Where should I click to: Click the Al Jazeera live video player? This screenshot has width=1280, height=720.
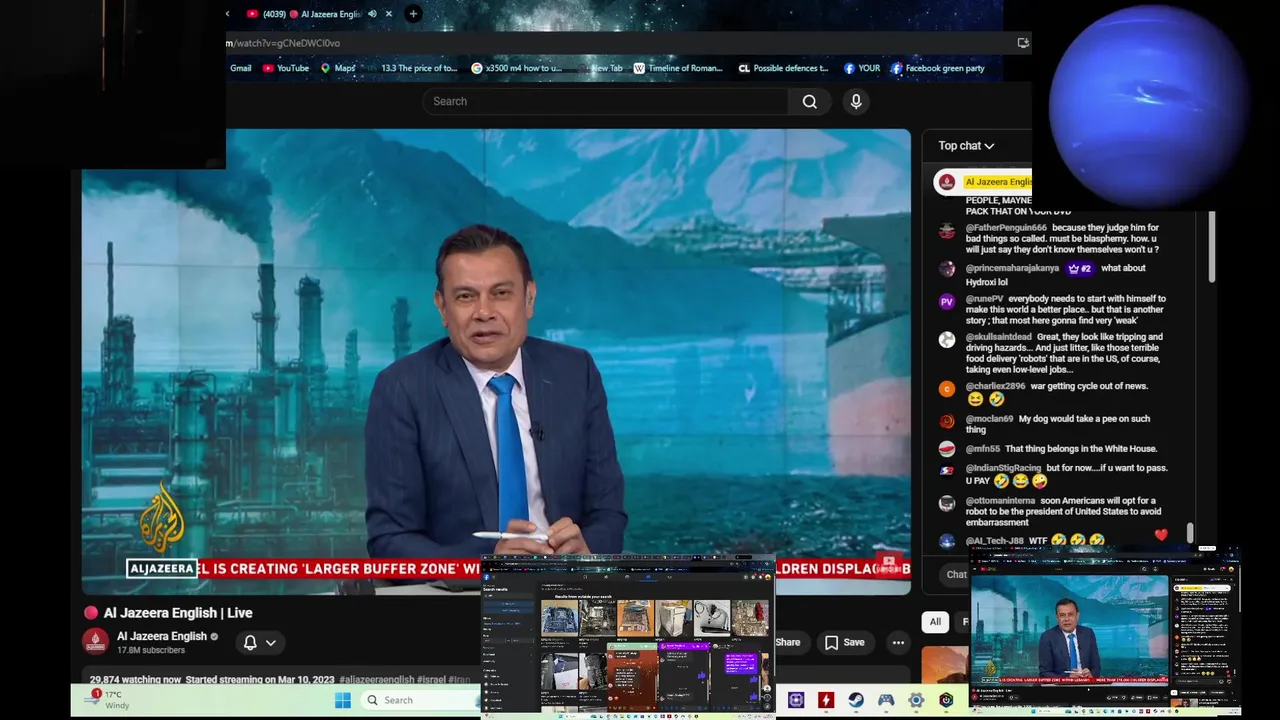[x=496, y=360]
